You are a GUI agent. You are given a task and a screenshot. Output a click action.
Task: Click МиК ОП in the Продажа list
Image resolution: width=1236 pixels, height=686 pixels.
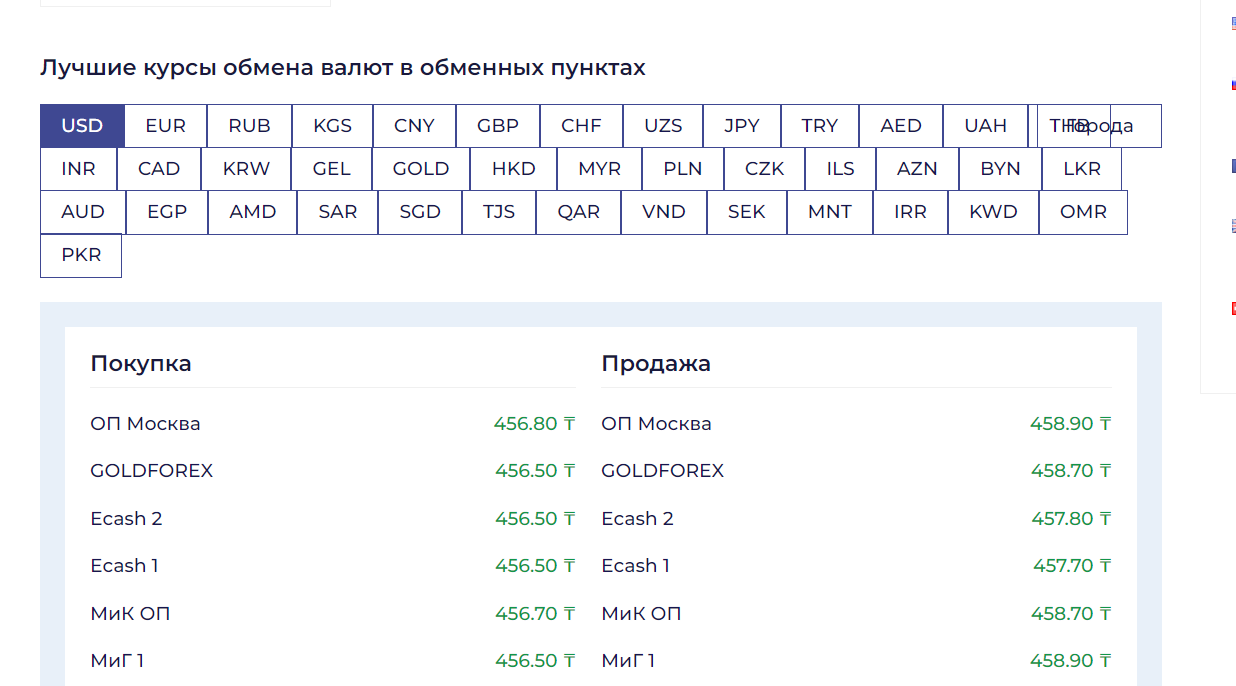pos(641,614)
